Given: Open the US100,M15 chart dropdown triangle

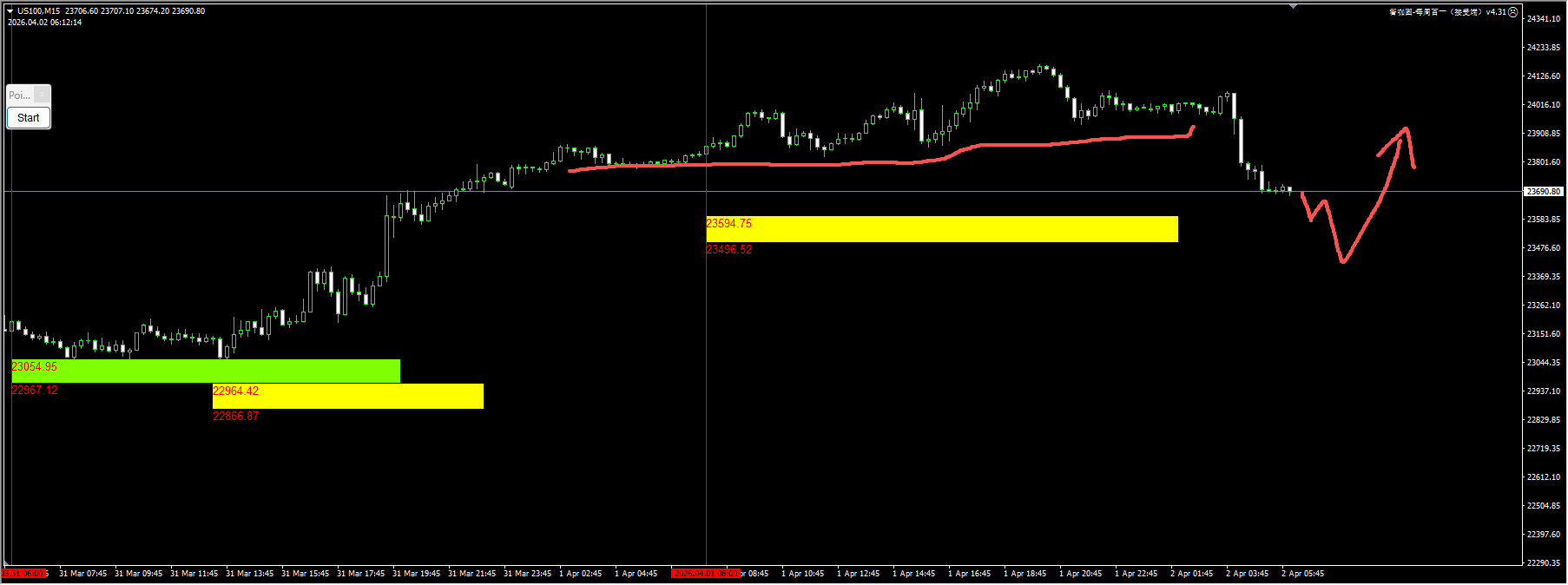Looking at the screenshot, I should point(10,11).
